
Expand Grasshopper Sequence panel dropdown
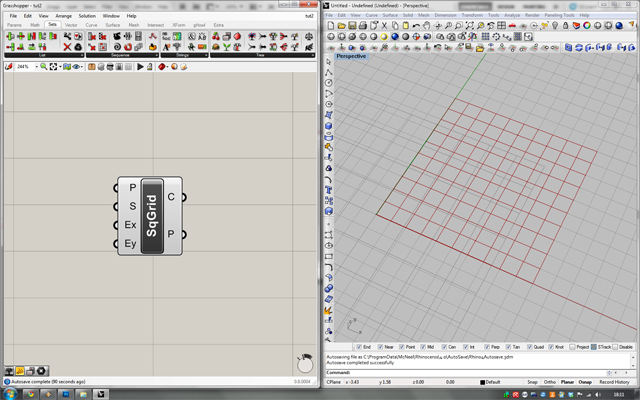[x=156, y=55]
